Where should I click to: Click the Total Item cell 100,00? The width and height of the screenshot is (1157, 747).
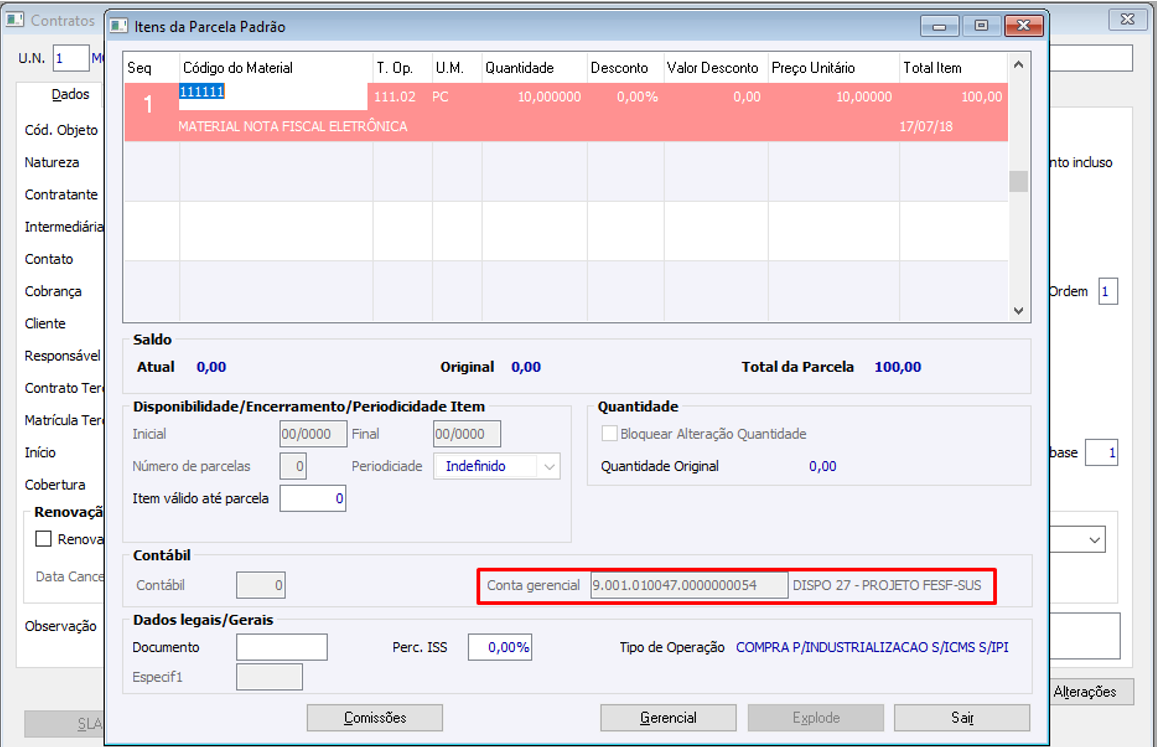pyautogui.click(x=981, y=97)
